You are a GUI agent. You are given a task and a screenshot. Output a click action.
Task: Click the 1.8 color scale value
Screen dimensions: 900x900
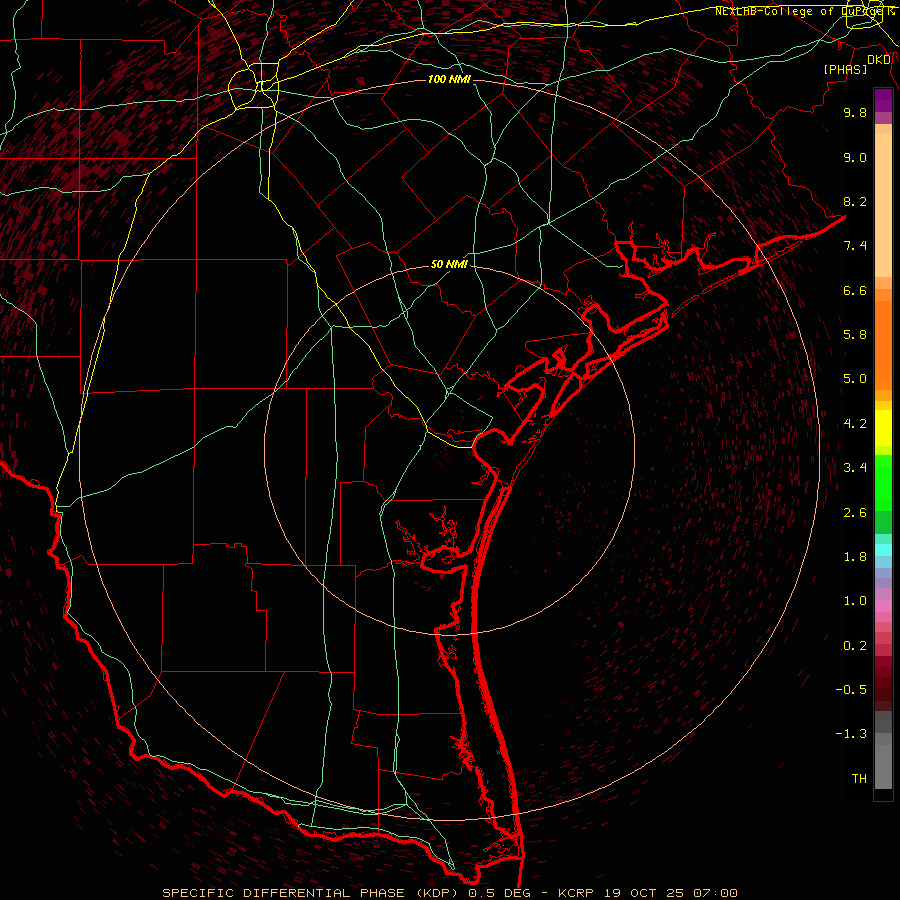[x=855, y=557]
